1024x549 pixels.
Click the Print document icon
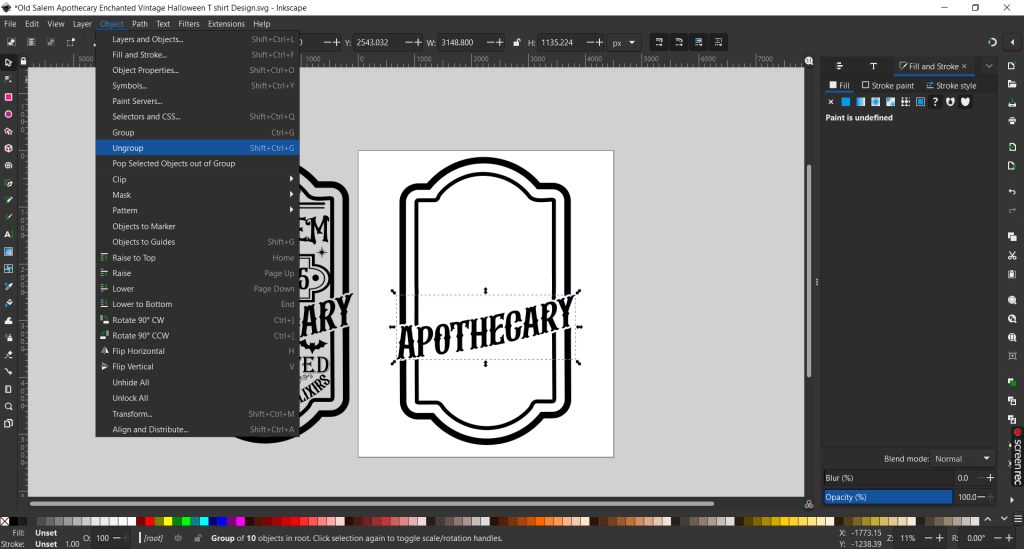1012,121
